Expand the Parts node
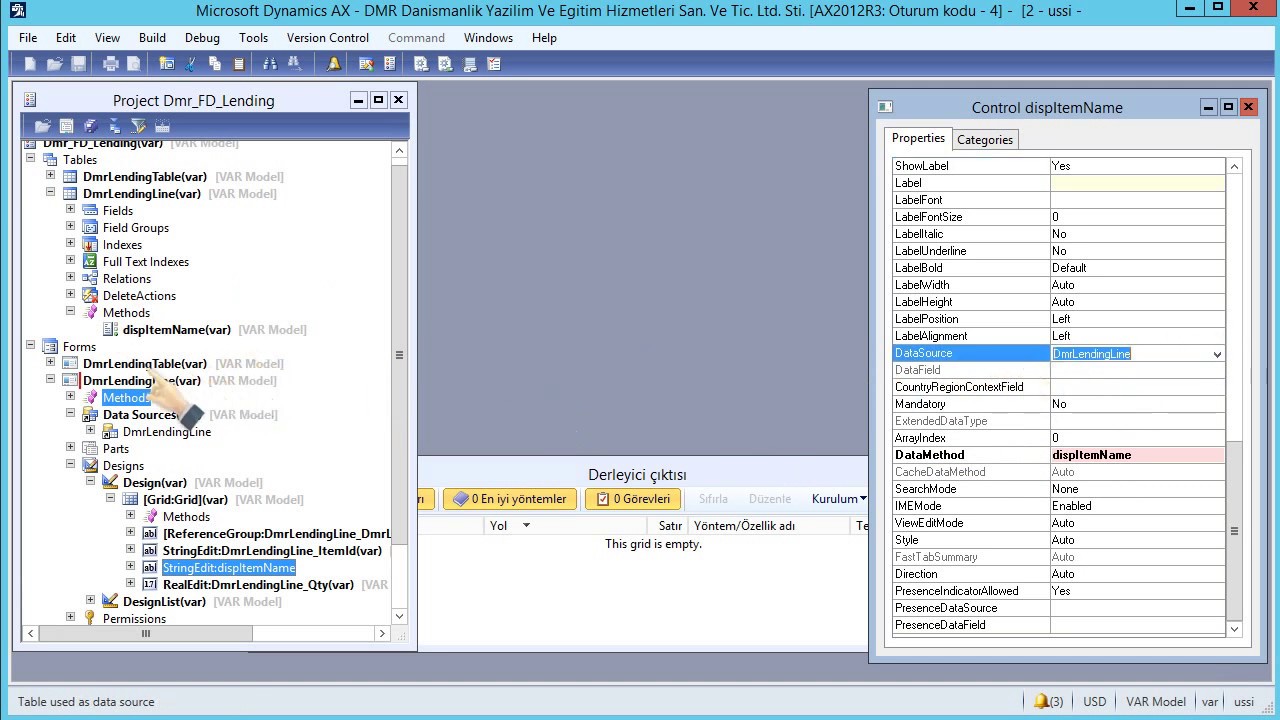The height and width of the screenshot is (720, 1280). (x=70, y=447)
